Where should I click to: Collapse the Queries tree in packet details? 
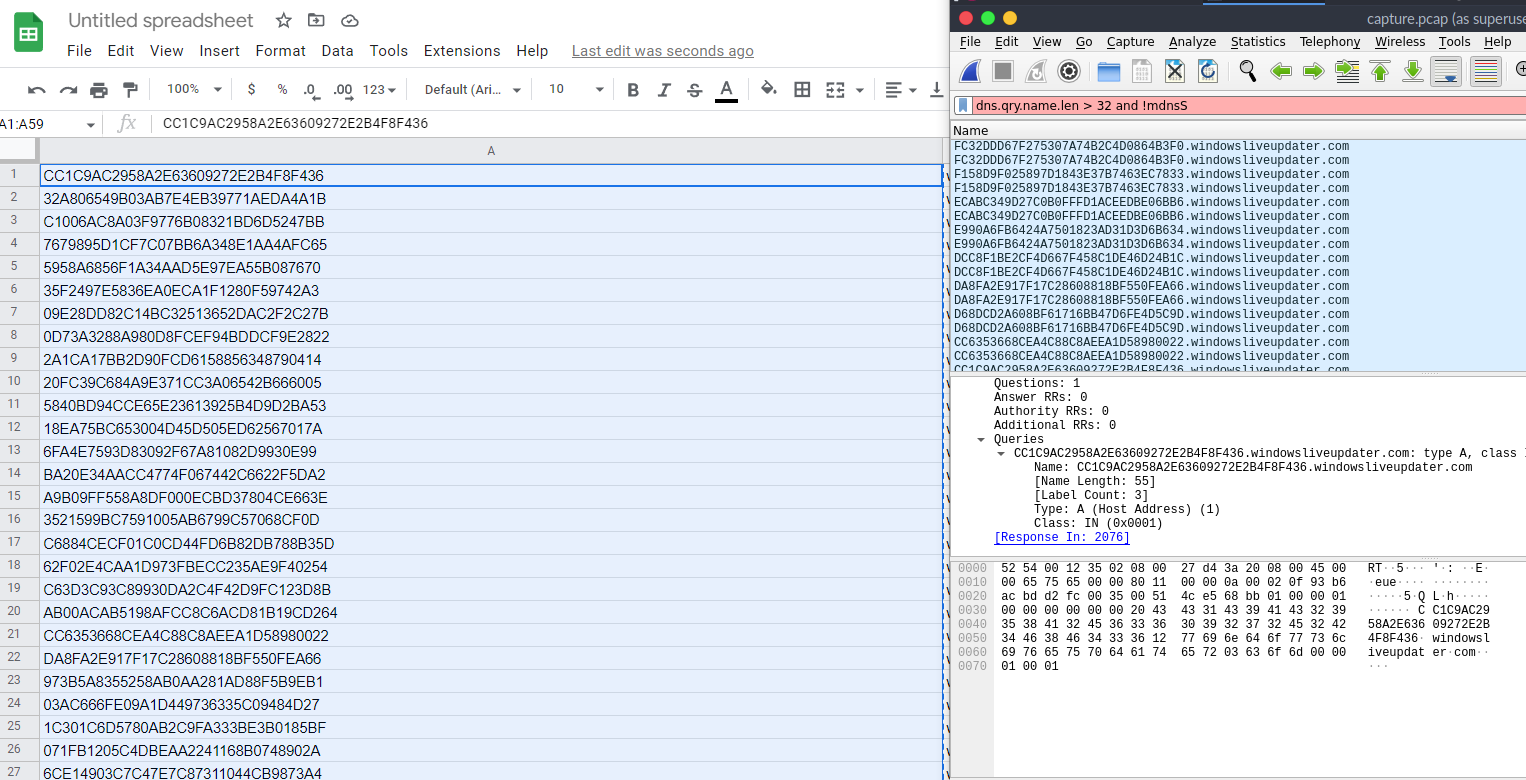(981, 440)
